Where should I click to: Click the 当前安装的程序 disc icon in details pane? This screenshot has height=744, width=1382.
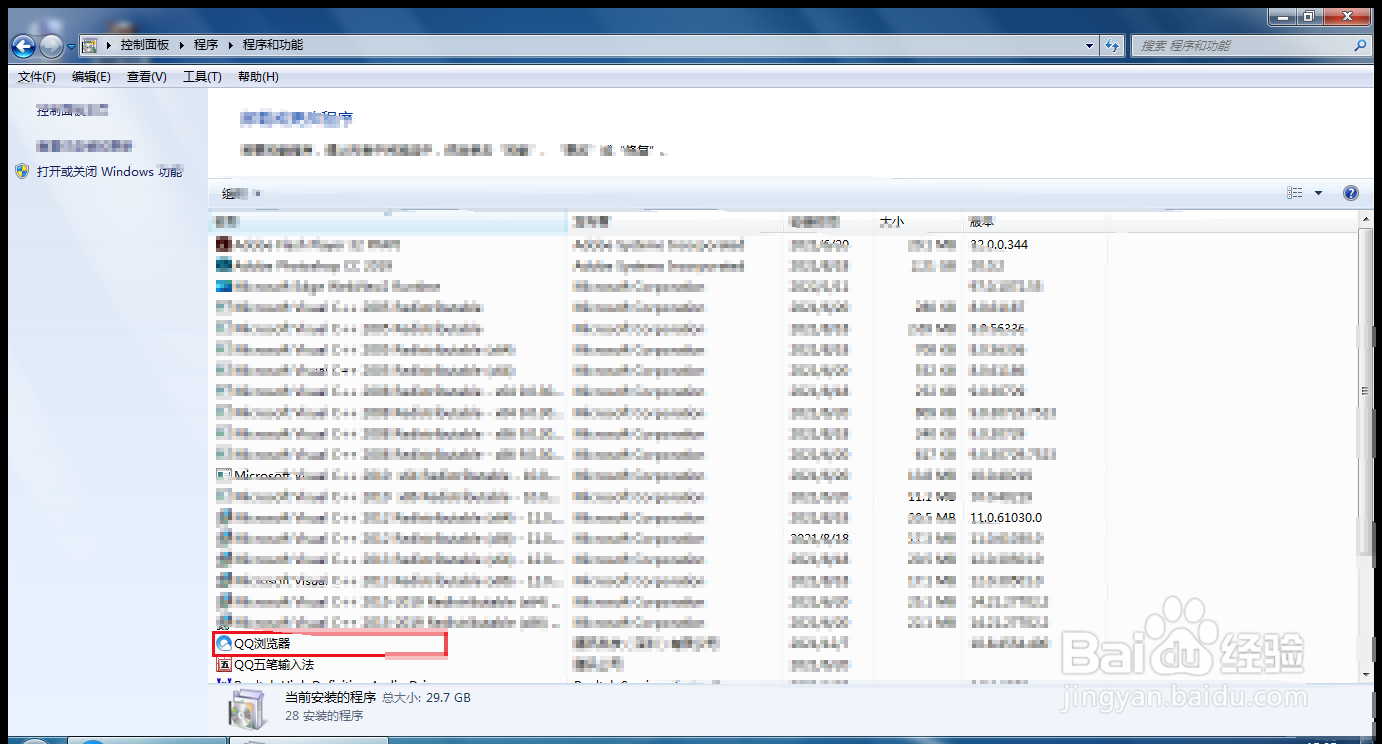coord(248,708)
